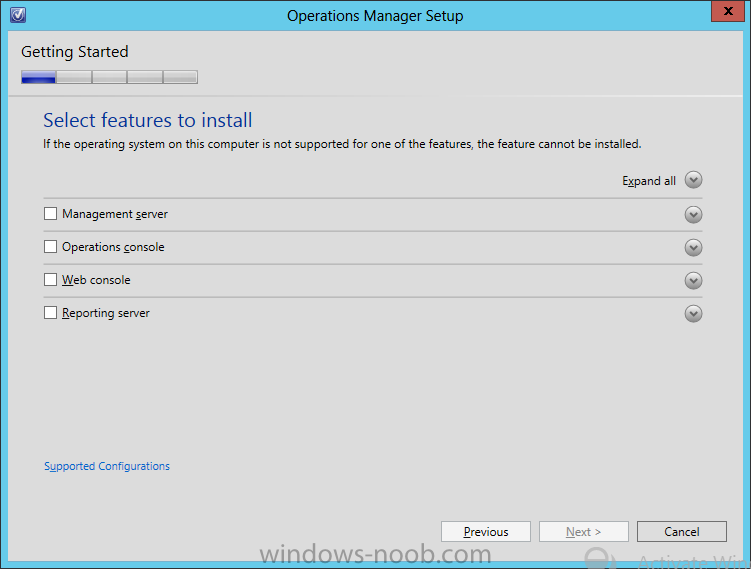Click the Web console label
Screen dimensions: 751x569
(96, 280)
